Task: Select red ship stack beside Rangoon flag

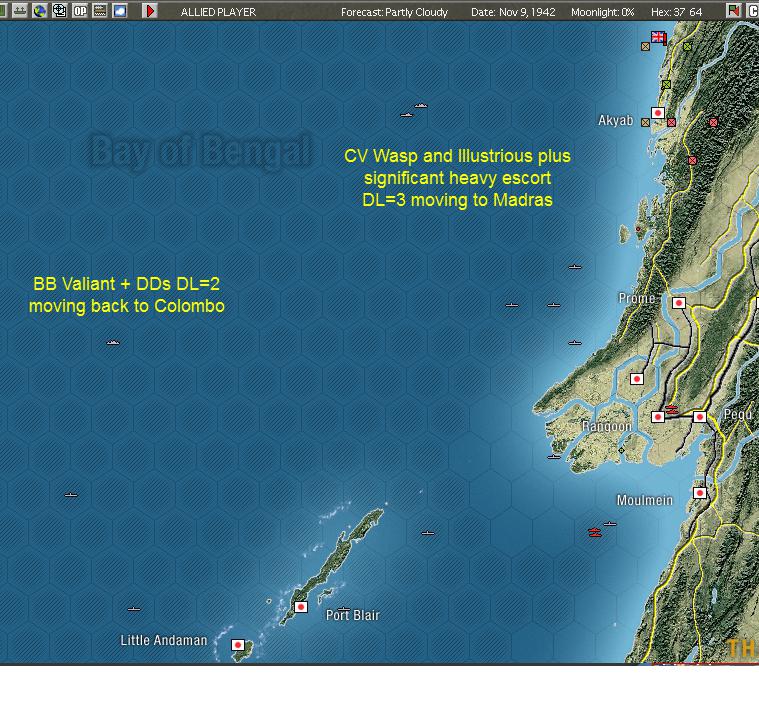Action: (671, 410)
